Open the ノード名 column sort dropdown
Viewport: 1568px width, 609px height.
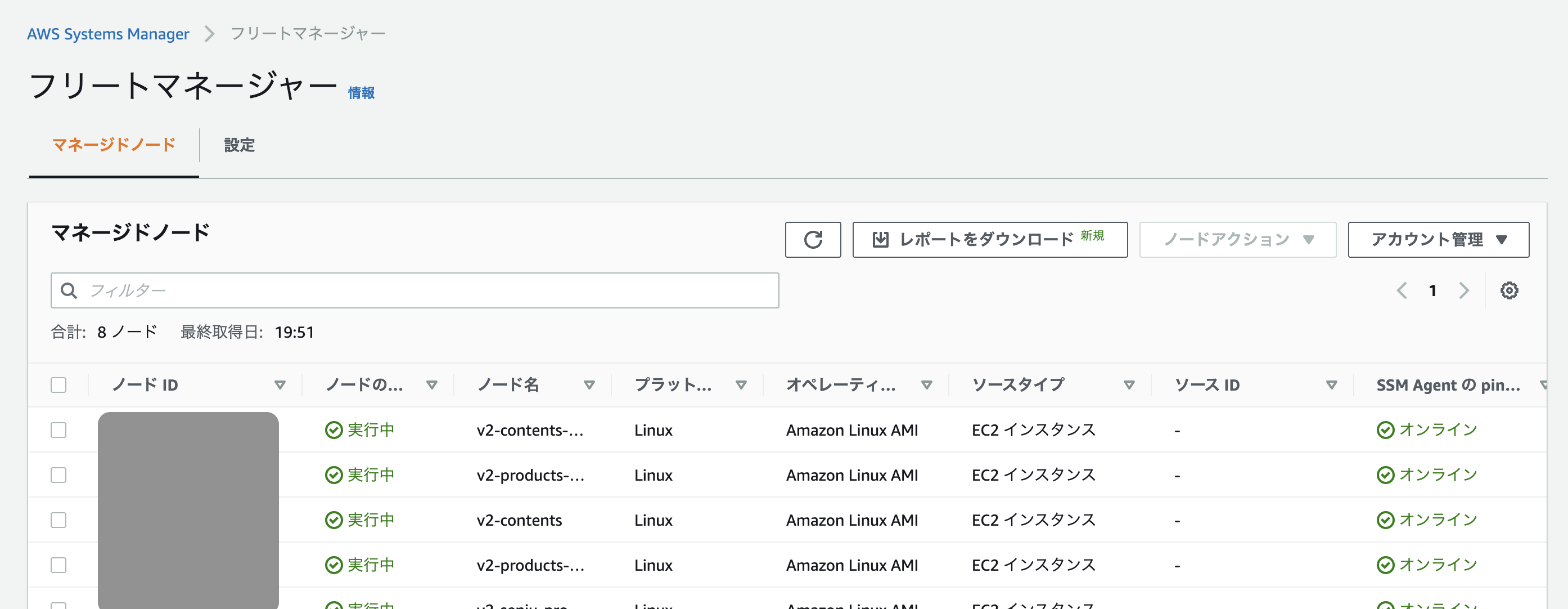(589, 384)
